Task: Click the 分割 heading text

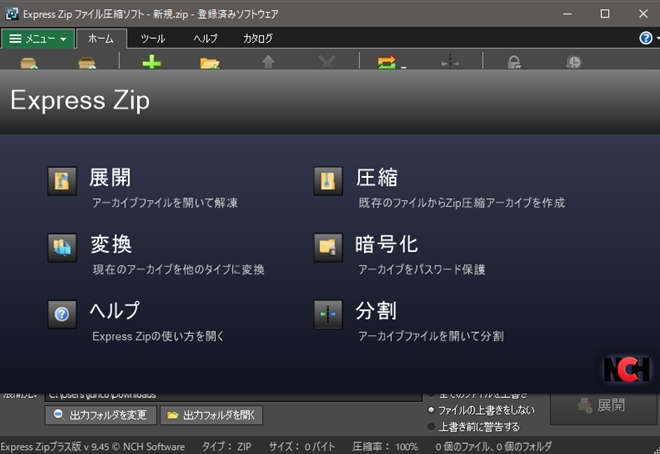Action: 376,311
